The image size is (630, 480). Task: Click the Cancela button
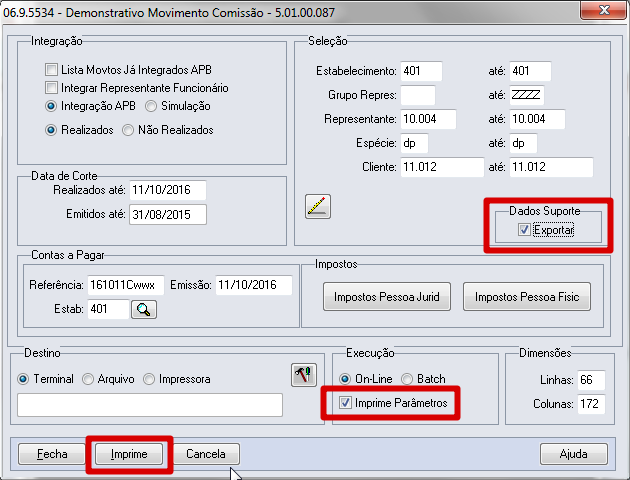206,454
